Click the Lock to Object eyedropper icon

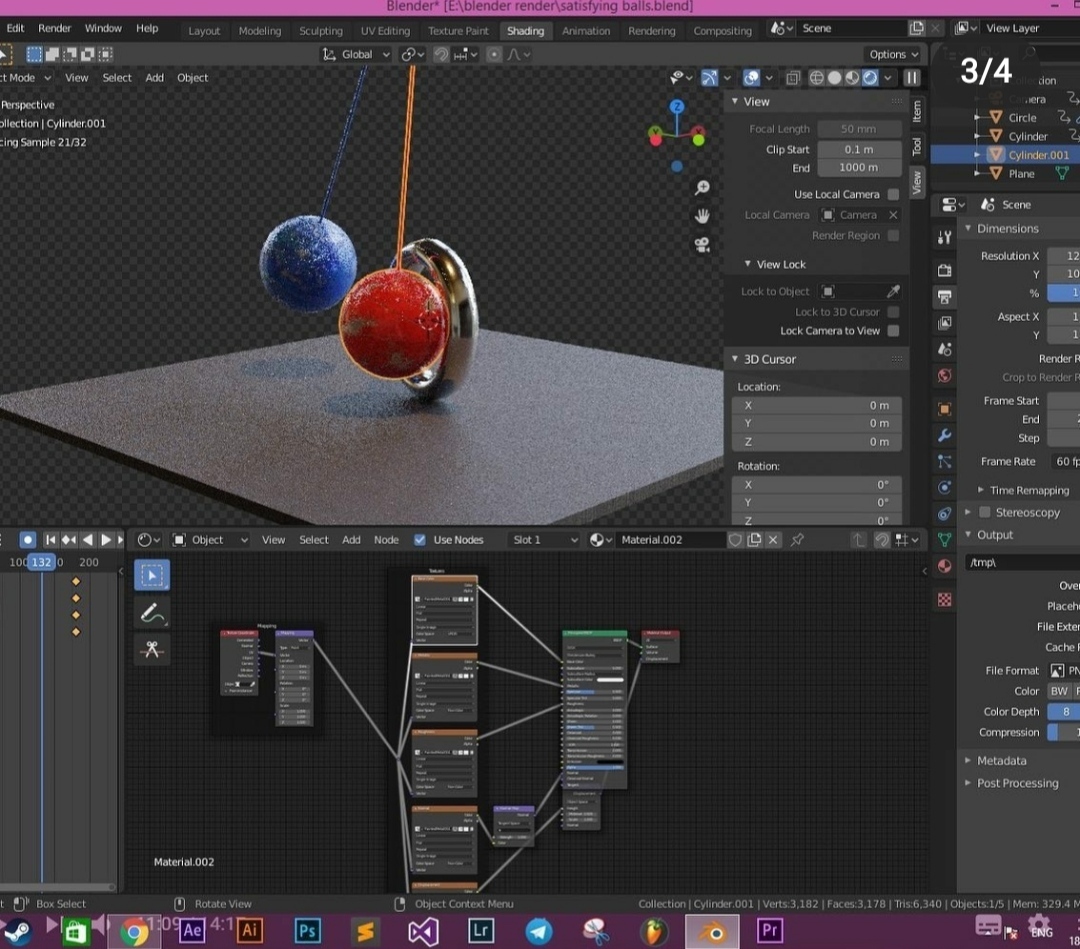pos(893,291)
